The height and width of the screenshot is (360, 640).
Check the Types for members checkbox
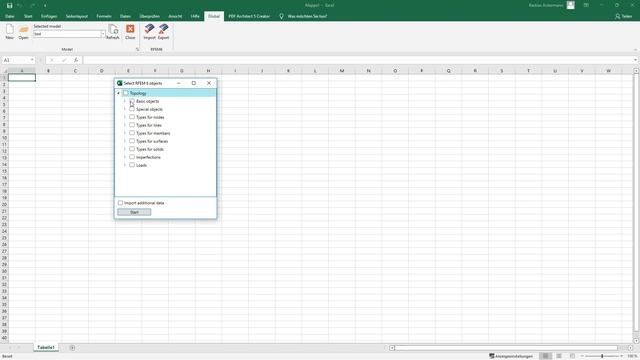click(x=132, y=133)
